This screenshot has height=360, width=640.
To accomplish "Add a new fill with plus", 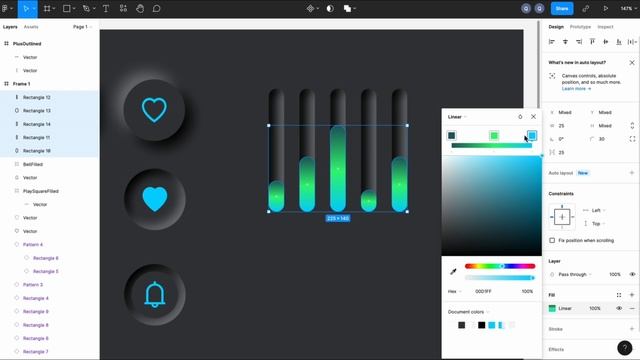I will click(x=632, y=295).
